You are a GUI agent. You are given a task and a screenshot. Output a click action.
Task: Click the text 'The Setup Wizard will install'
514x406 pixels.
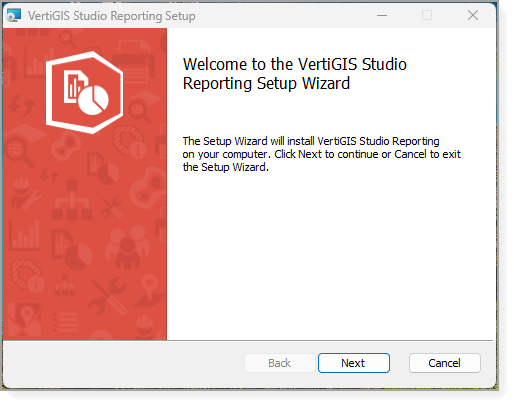coord(248,141)
